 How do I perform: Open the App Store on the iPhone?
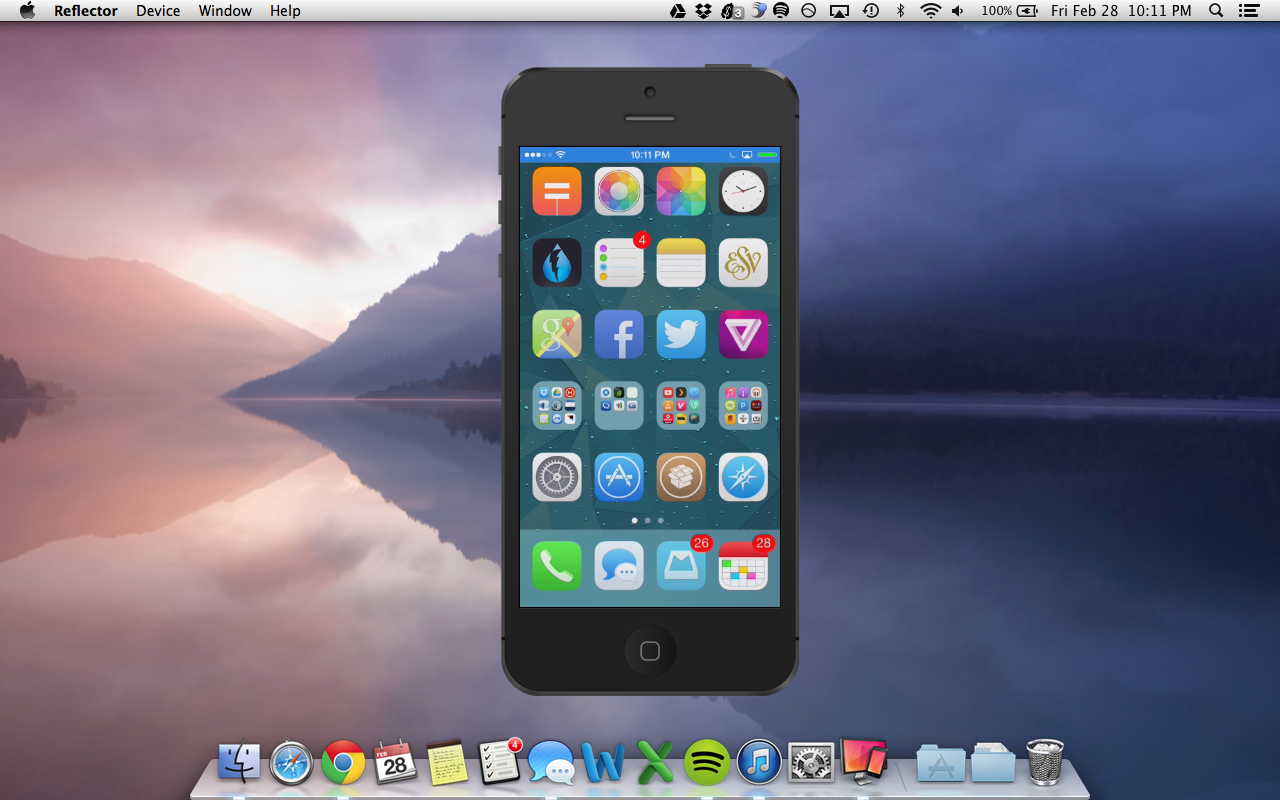(x=619, y=477)
